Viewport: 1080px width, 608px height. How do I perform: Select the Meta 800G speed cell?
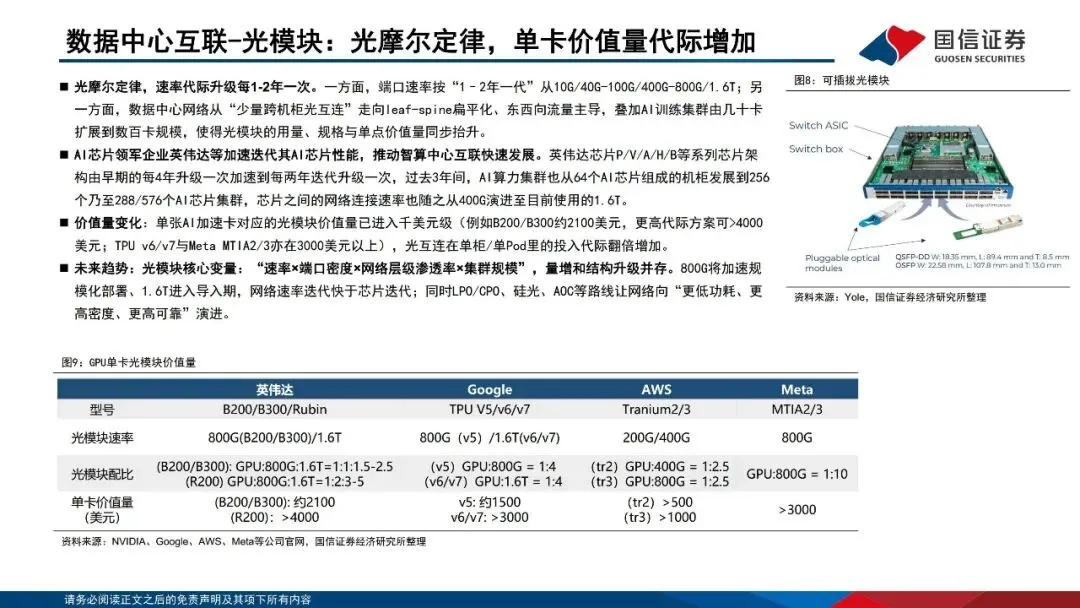[796, 438]
